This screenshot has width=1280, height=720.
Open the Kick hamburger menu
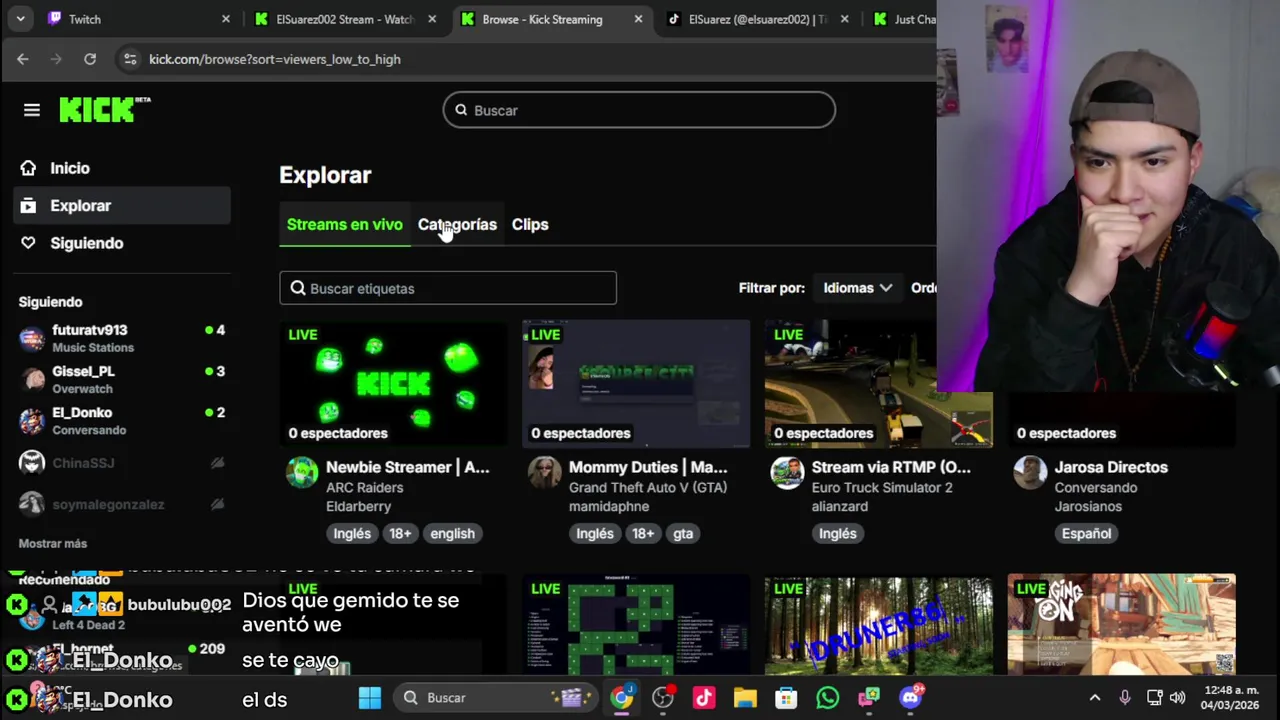[32, 110]
